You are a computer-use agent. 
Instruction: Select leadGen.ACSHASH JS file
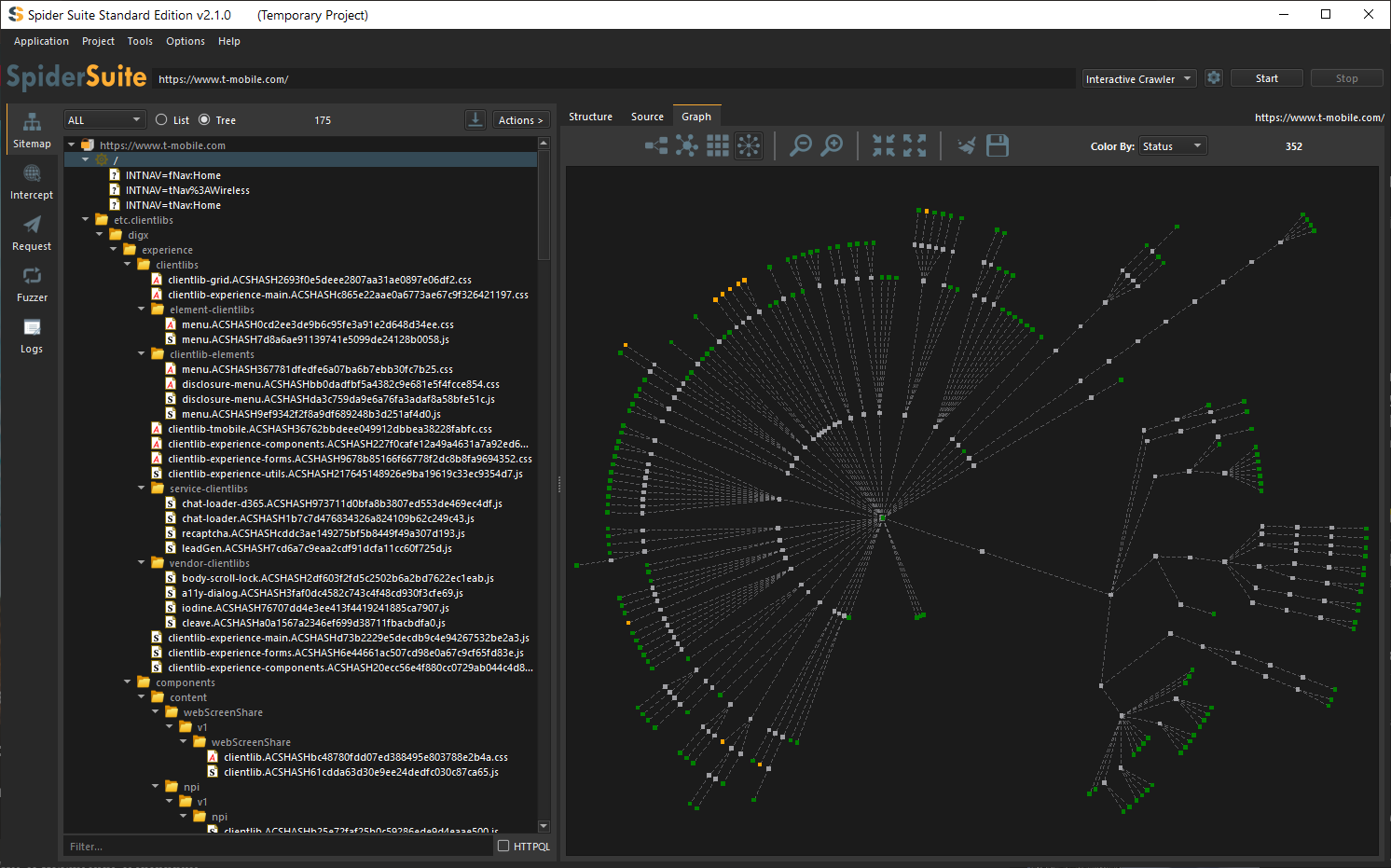[316, 548]
